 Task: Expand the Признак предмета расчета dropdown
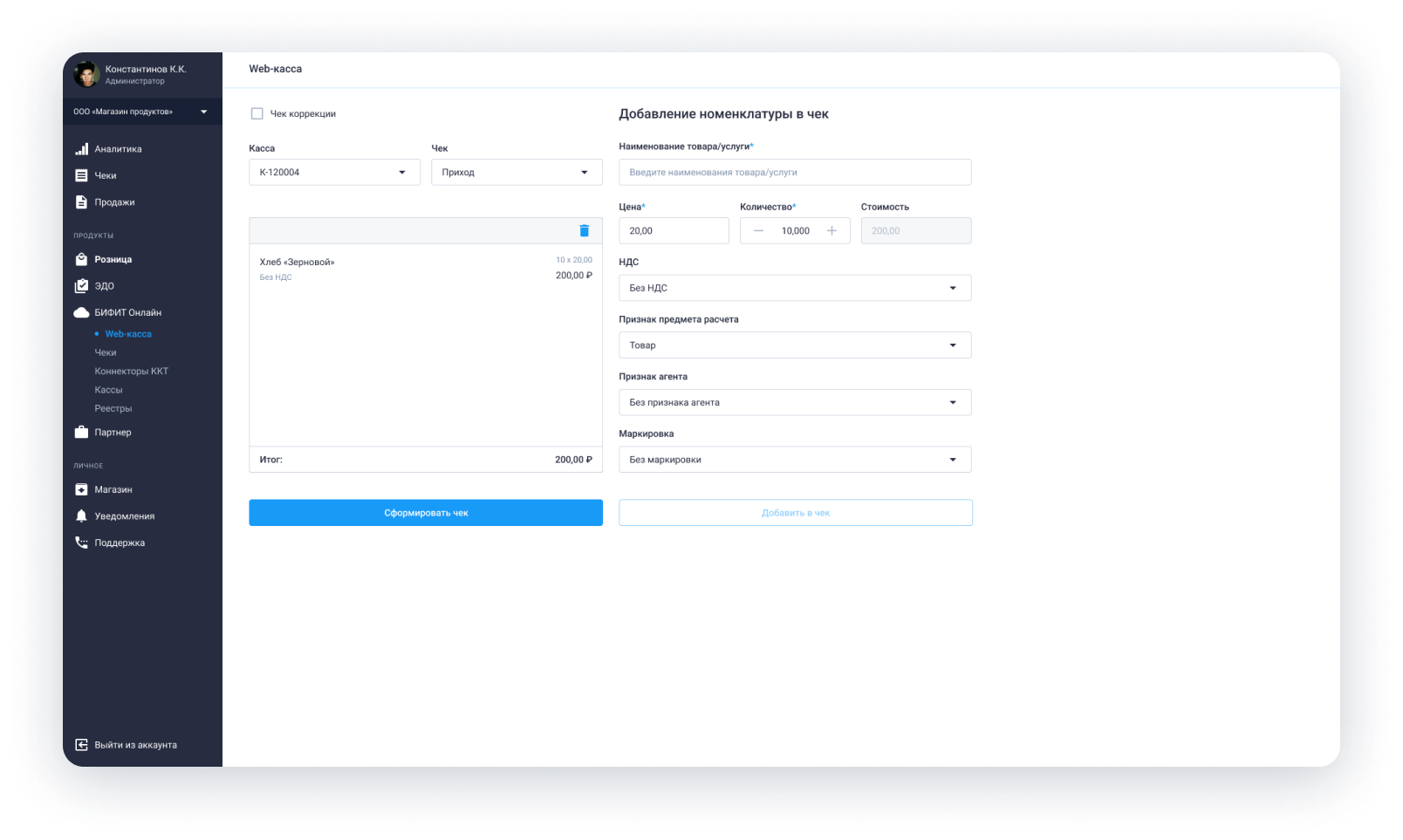coord(795,345)
